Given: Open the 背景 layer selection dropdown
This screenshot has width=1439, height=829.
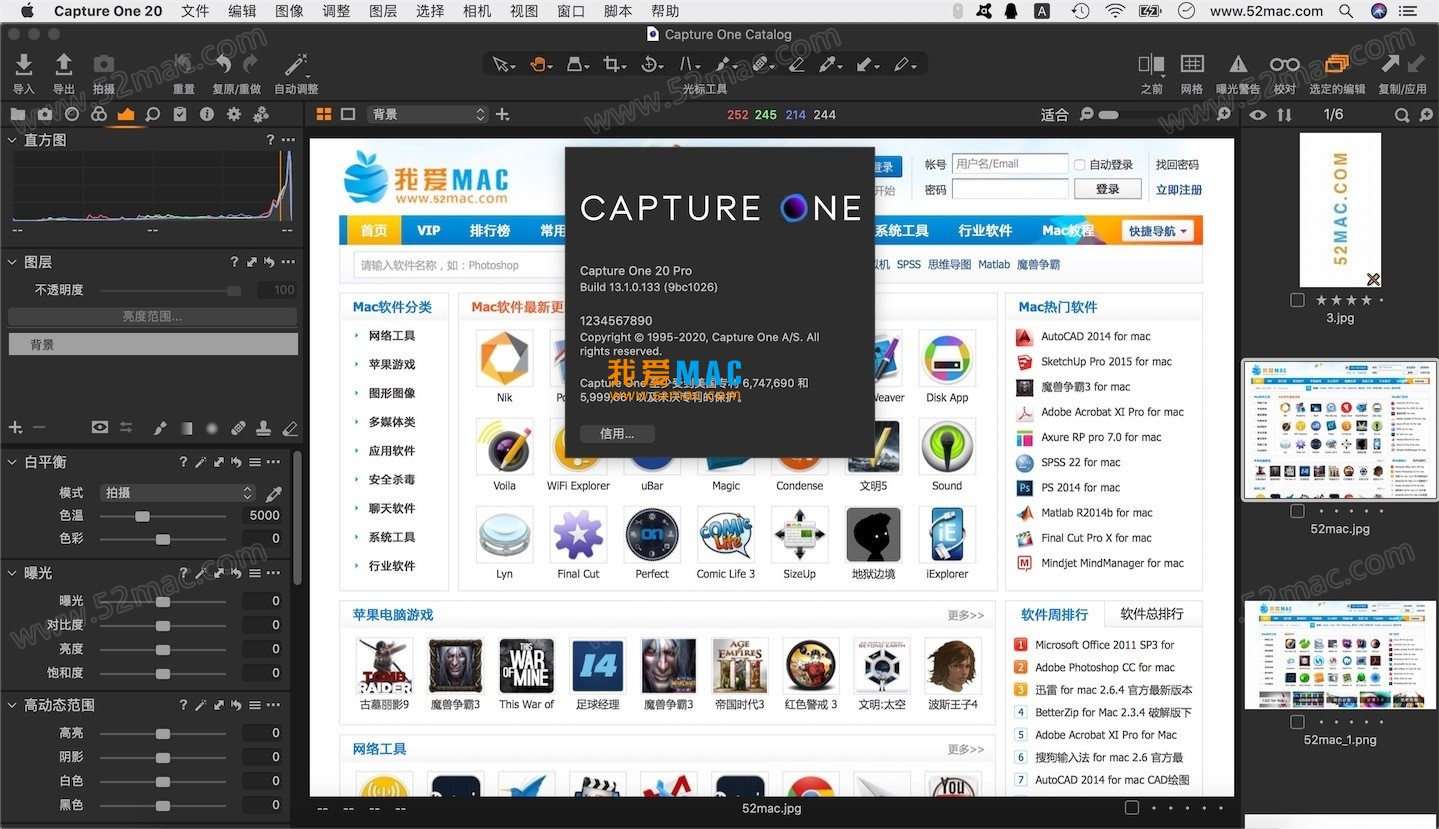Looking at the screenshot, I should click(x=427, y=114).
